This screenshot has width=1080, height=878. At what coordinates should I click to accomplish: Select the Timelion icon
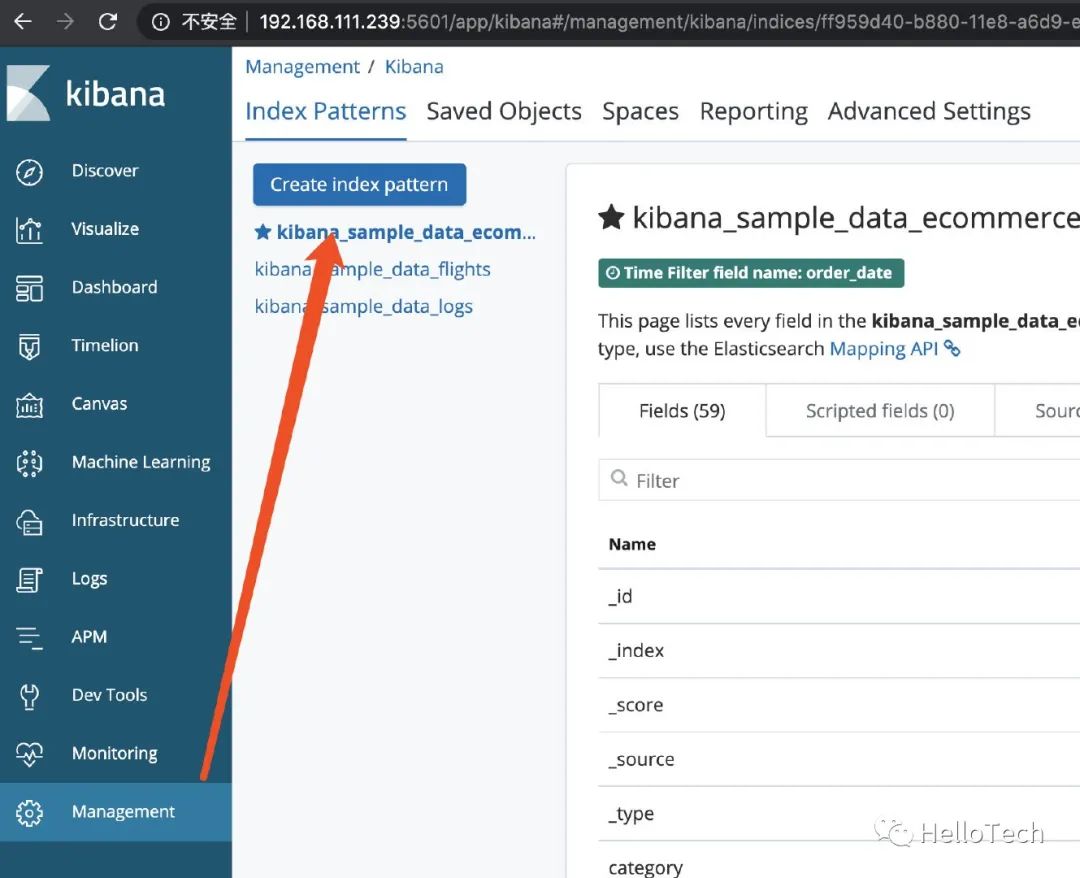pos(30,346)
